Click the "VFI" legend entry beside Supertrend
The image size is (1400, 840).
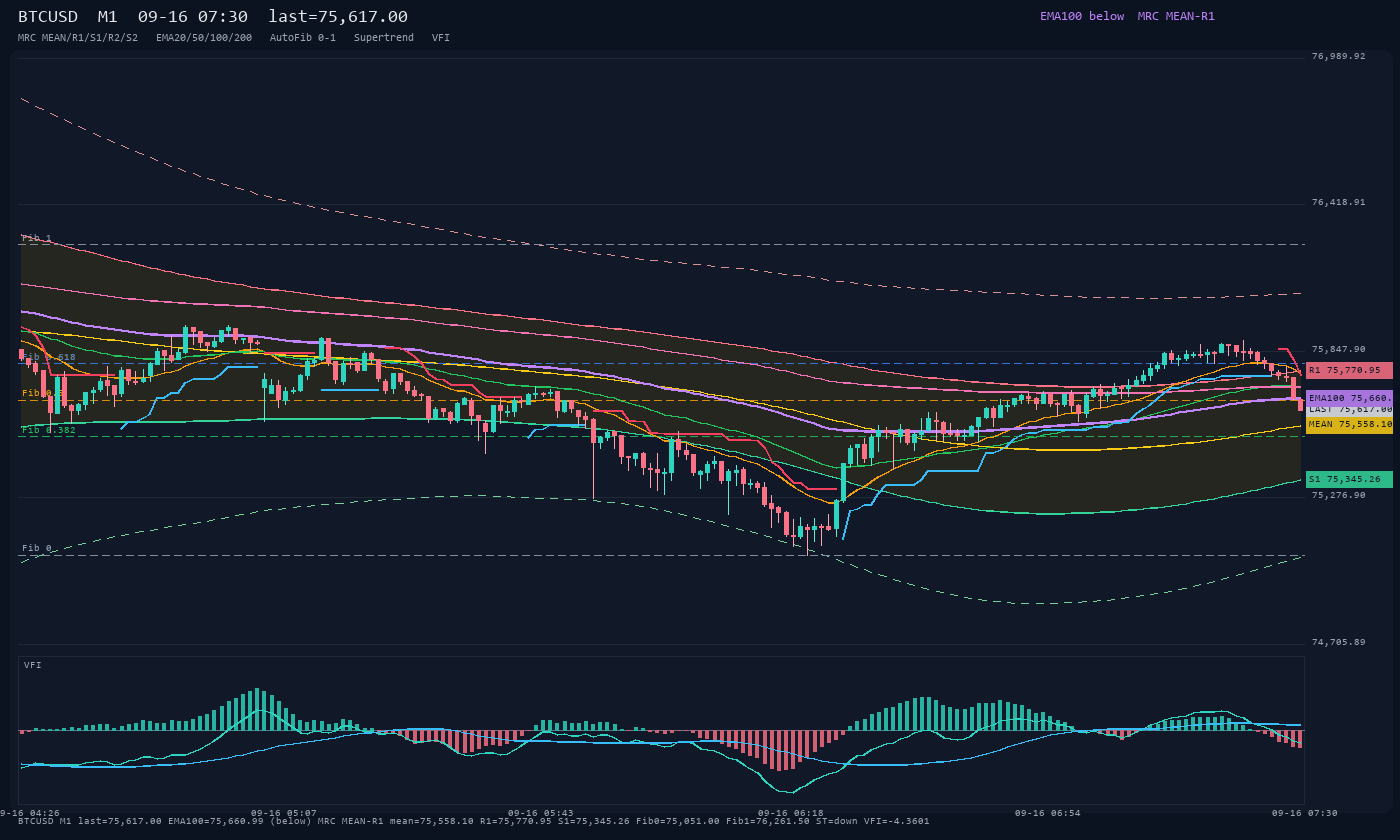pyautogui.click(x=441, y=37)
